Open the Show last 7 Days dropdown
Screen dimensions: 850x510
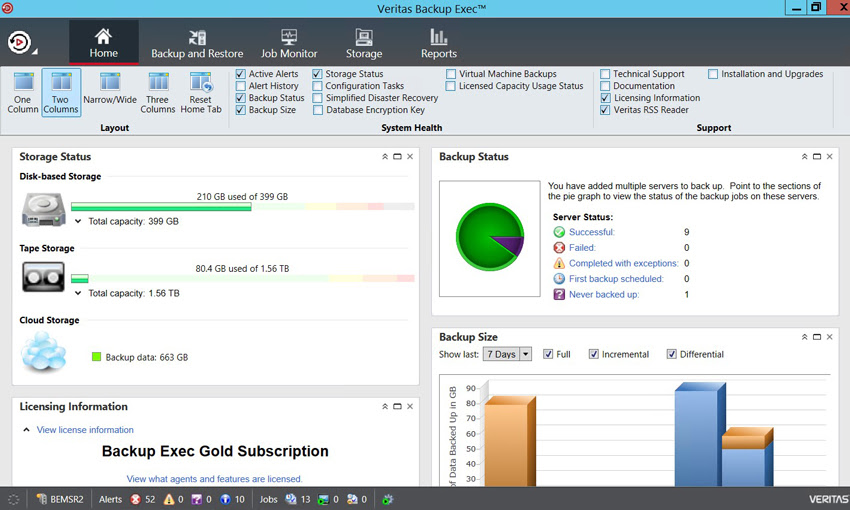[507, 354]
